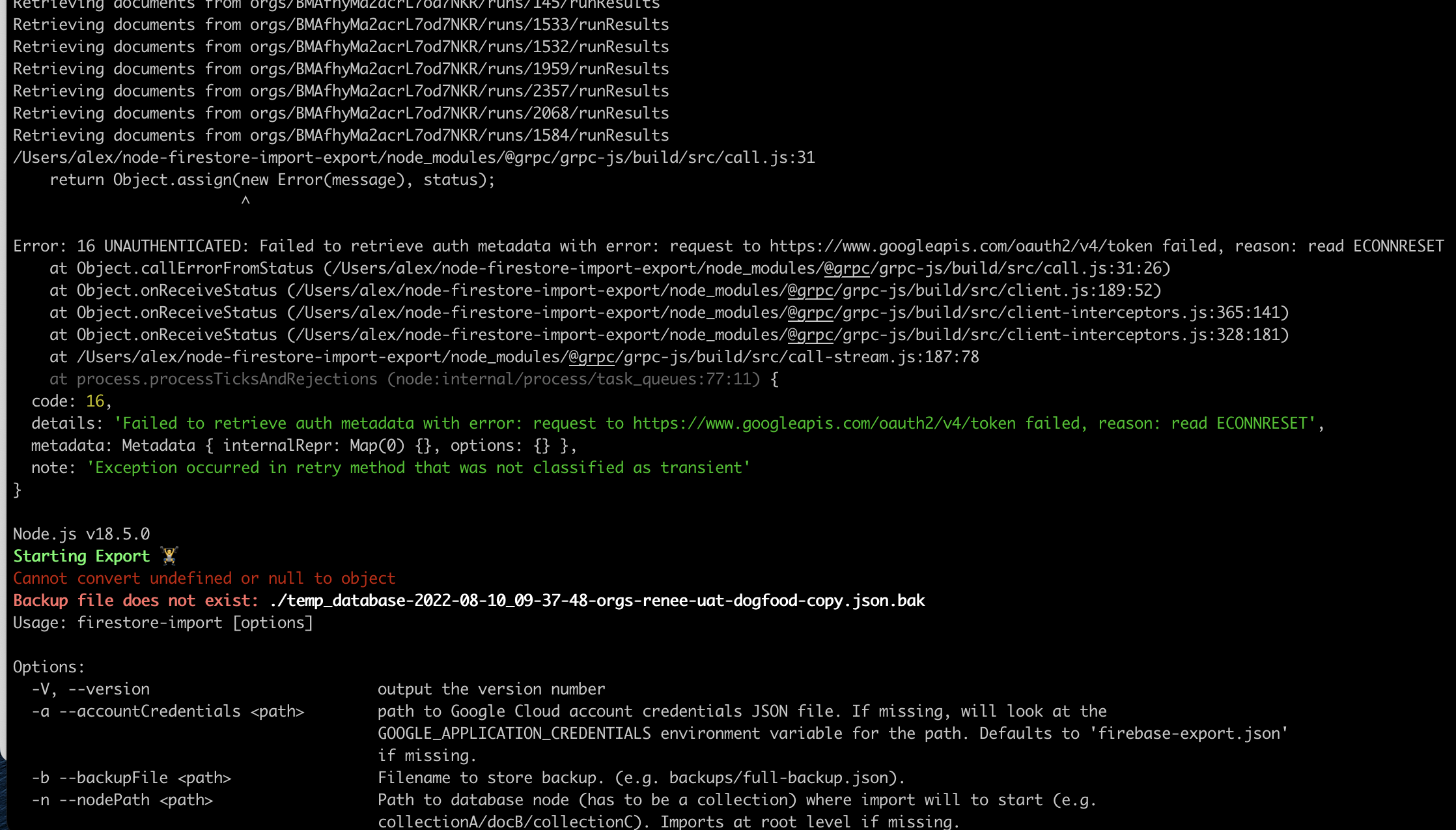Click the weightlifter emoji after Starting Export

(169, 556)
